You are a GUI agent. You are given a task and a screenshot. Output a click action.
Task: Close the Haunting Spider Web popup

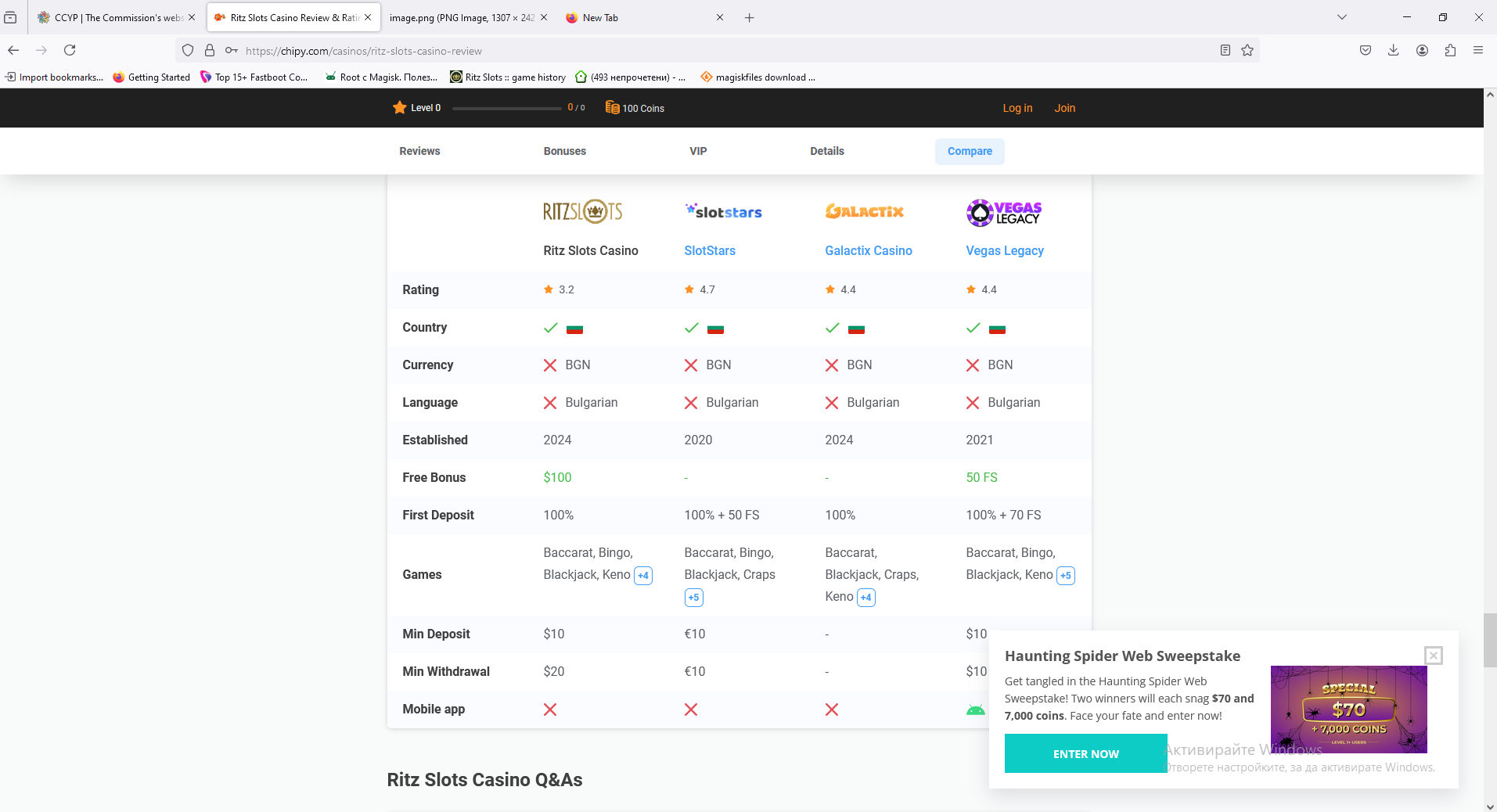[1433, 656]
